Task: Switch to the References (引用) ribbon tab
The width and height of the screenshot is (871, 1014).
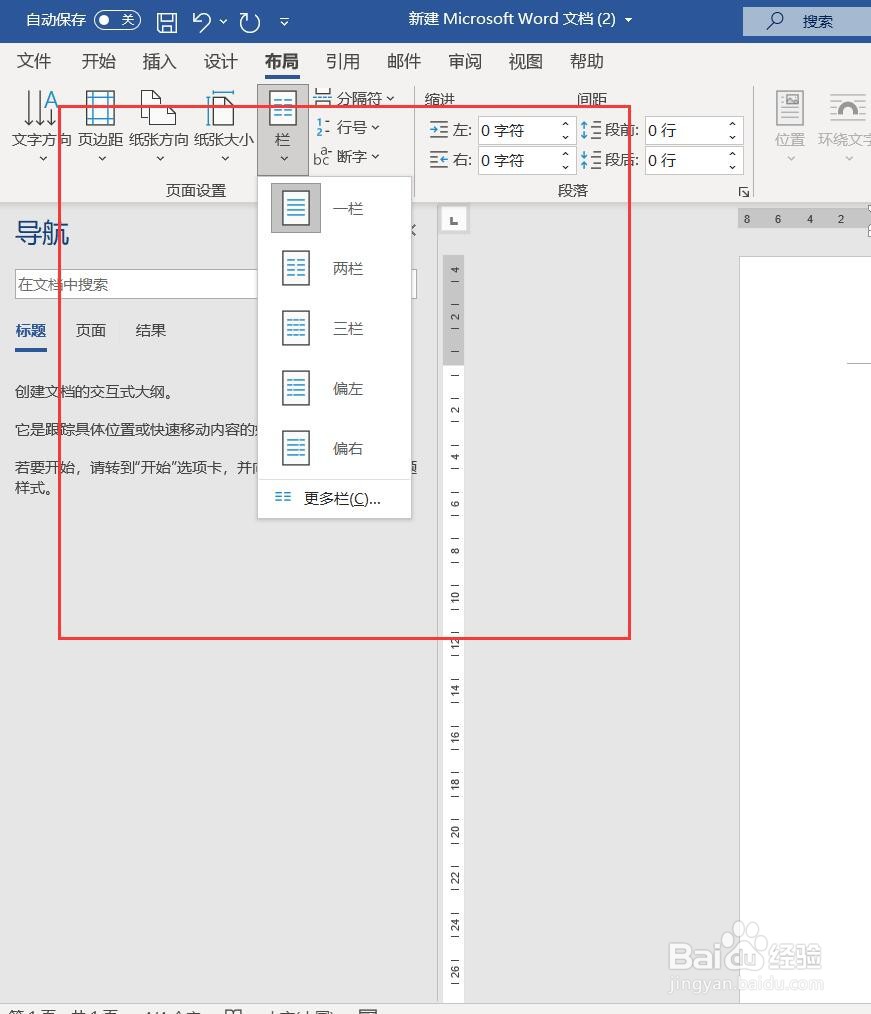Action: click(x=343, y=61)
